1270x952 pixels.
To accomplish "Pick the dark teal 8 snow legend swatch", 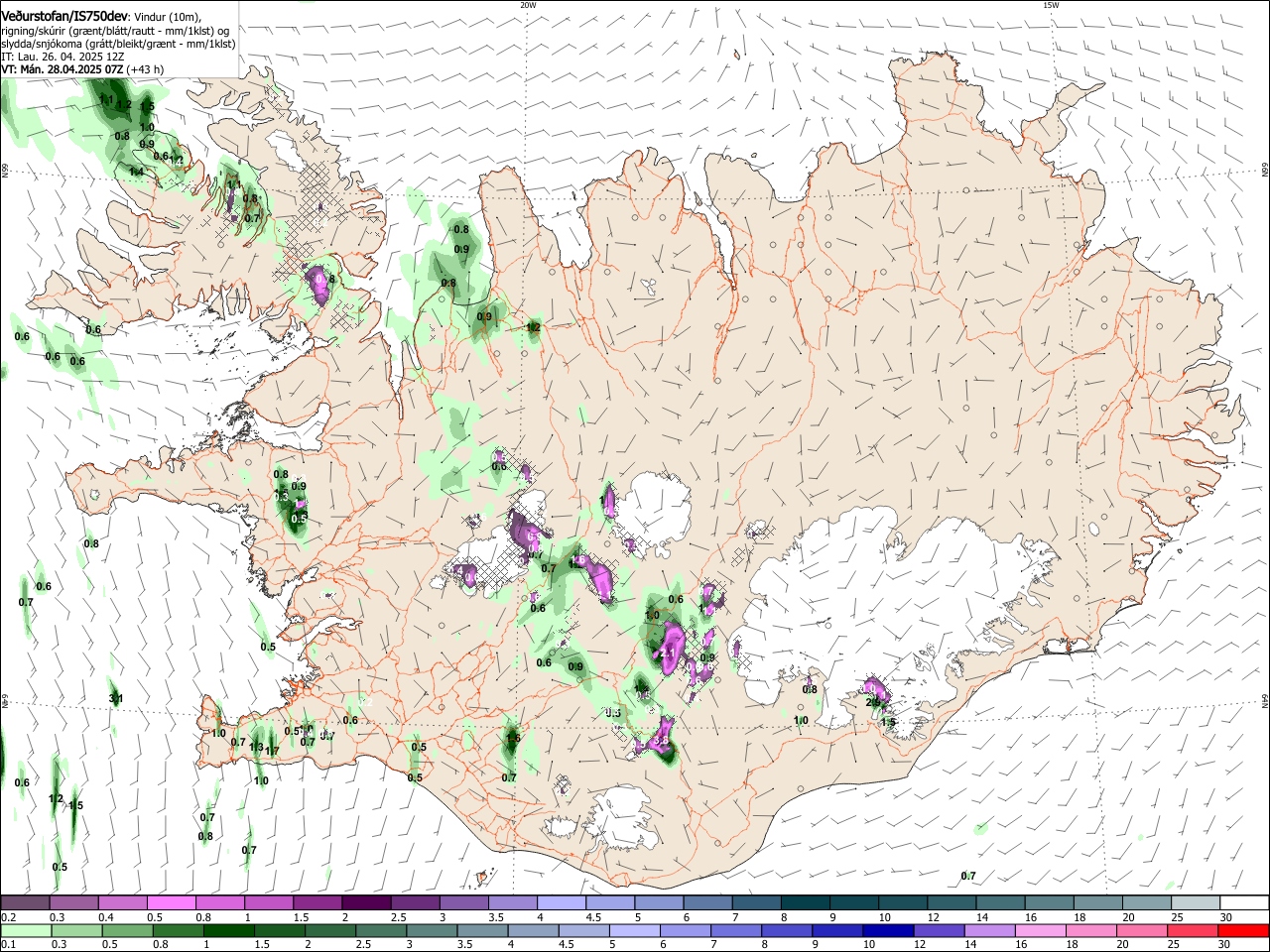I will (x=806, y=903).
